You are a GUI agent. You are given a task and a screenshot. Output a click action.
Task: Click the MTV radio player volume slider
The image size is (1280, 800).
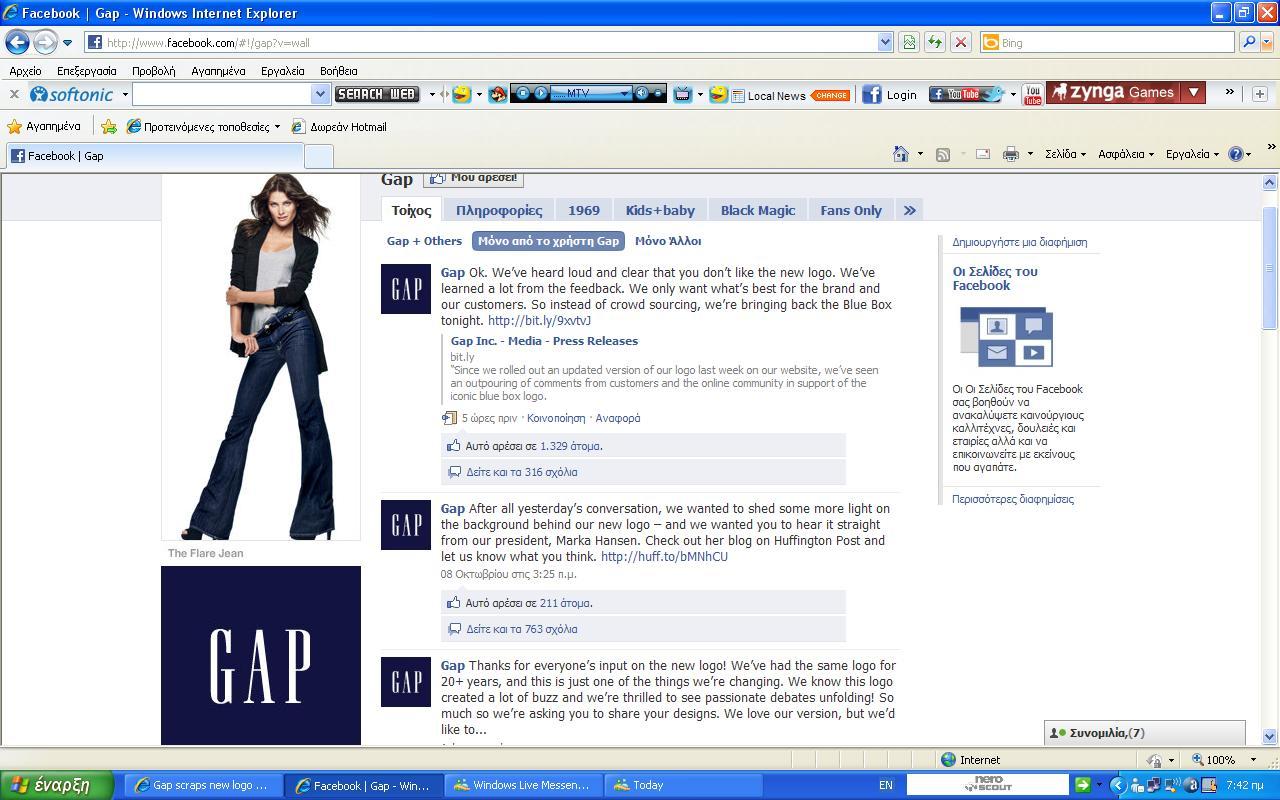[x=659, y=94]
